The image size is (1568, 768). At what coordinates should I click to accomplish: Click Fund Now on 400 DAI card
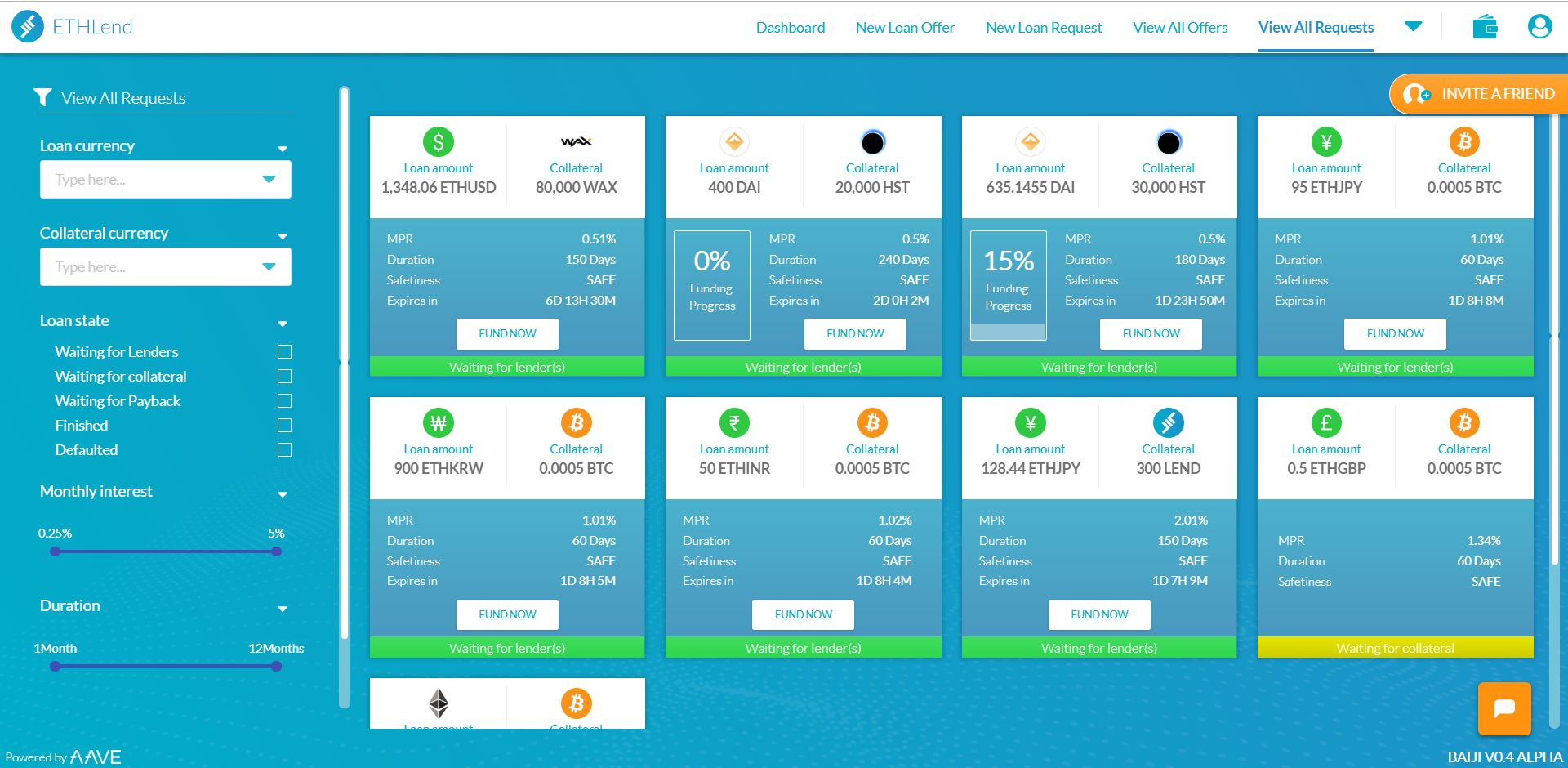pos(855,333)
